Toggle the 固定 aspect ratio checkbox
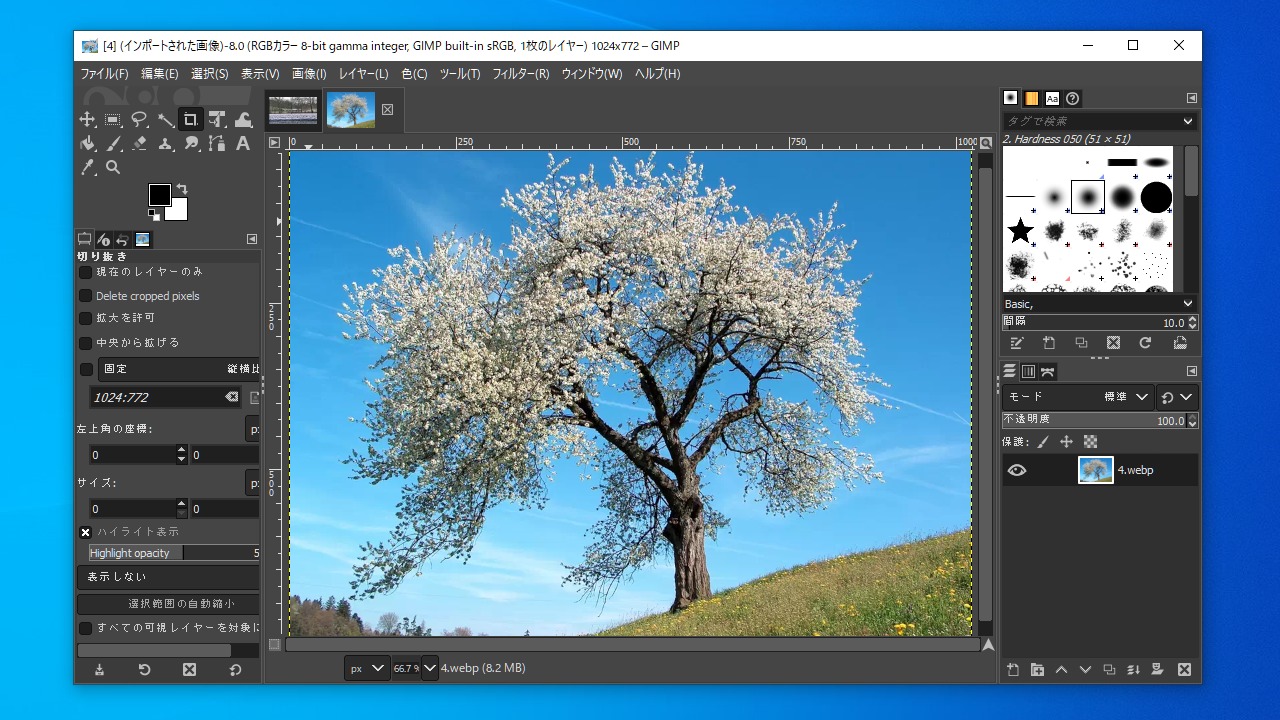The width and height of the screenshot is (1280, 720). [86, 369]
